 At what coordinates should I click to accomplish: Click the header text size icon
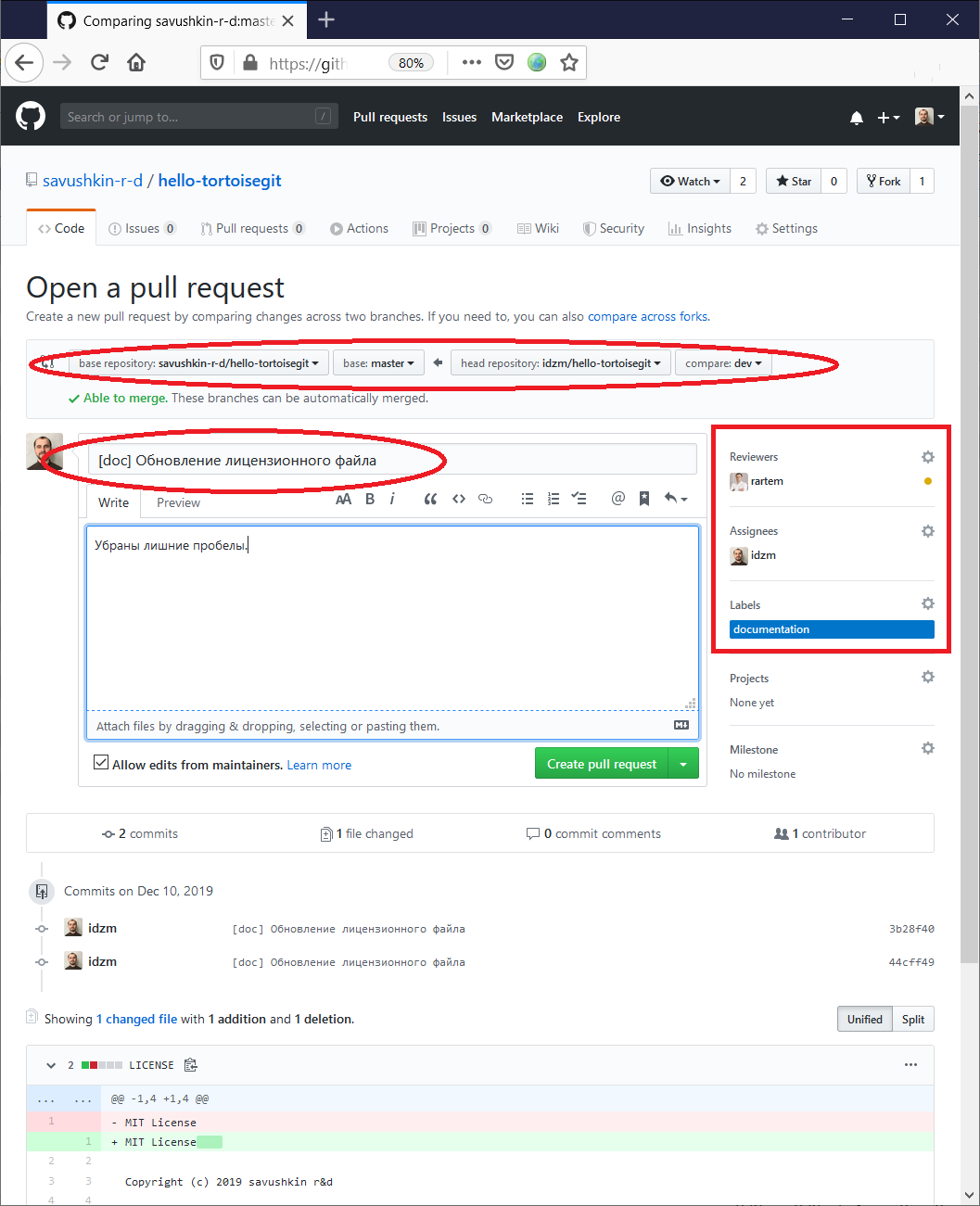click(343, 499)
